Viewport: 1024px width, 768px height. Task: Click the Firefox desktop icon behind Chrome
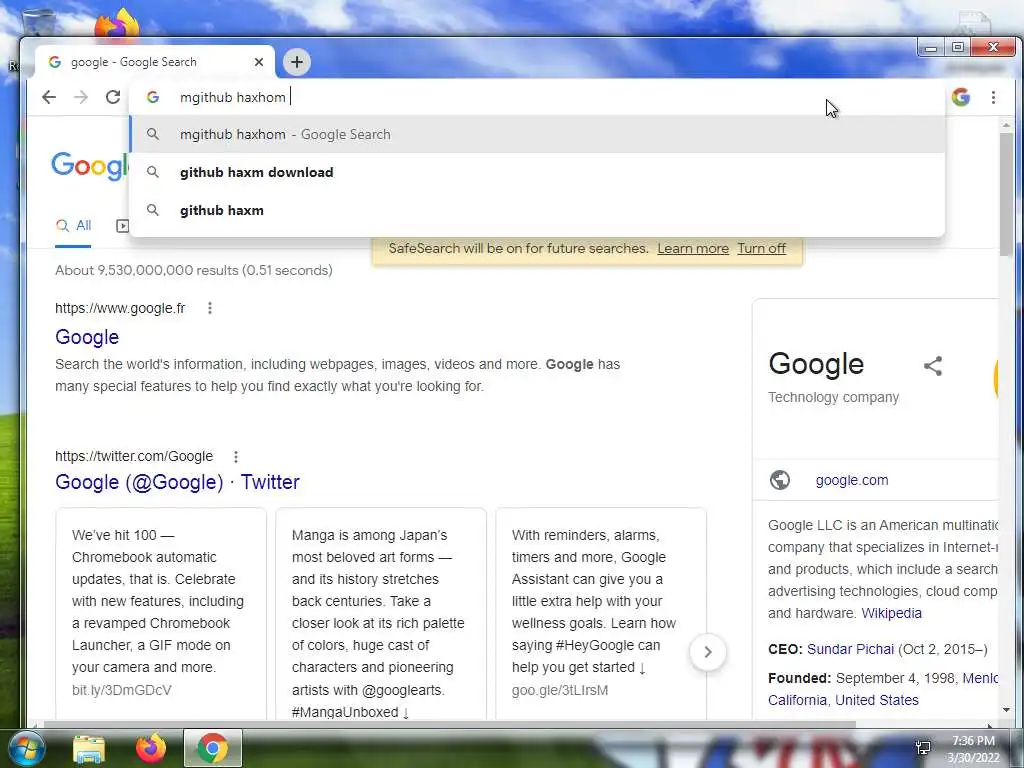pos(118,24)
